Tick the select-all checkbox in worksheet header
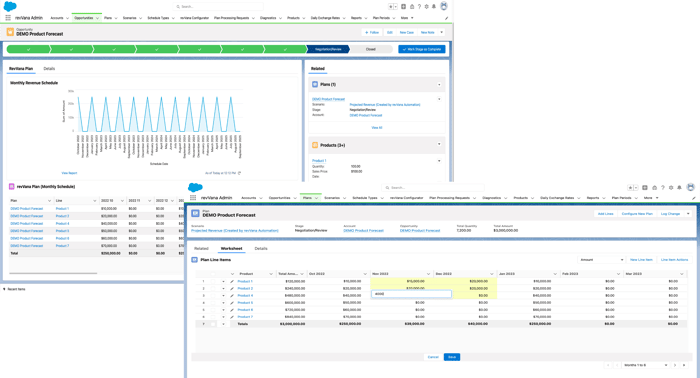700x378 pixels. point(213,274)
